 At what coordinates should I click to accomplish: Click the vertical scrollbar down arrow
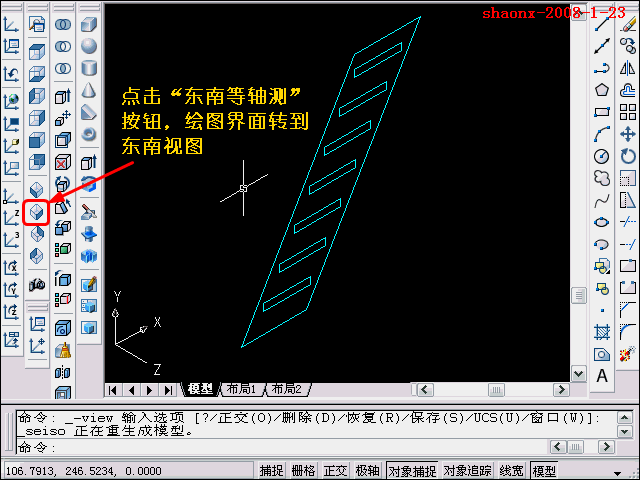[578, 373]
